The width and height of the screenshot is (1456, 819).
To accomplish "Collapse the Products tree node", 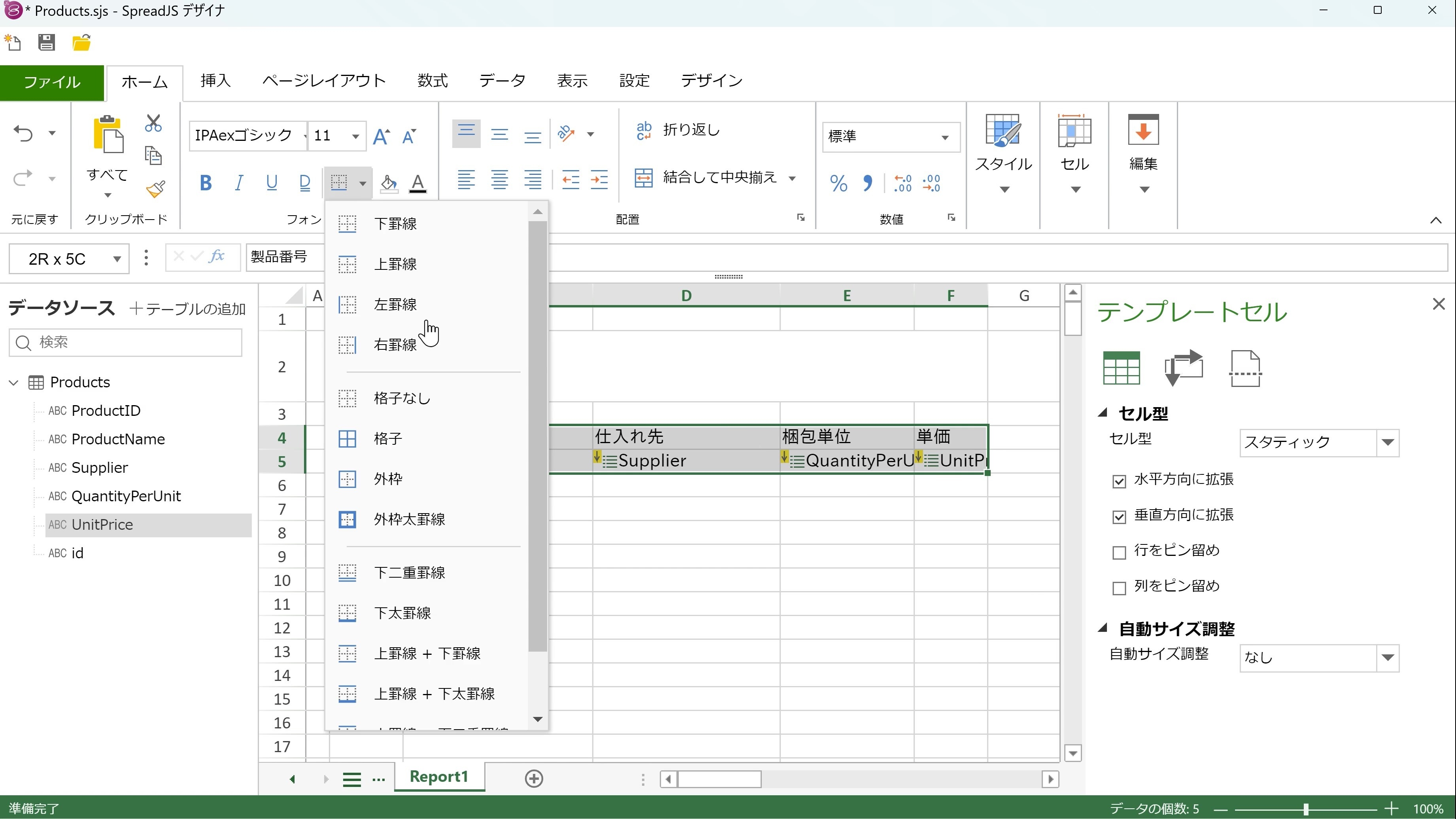I will click(13, 383).
